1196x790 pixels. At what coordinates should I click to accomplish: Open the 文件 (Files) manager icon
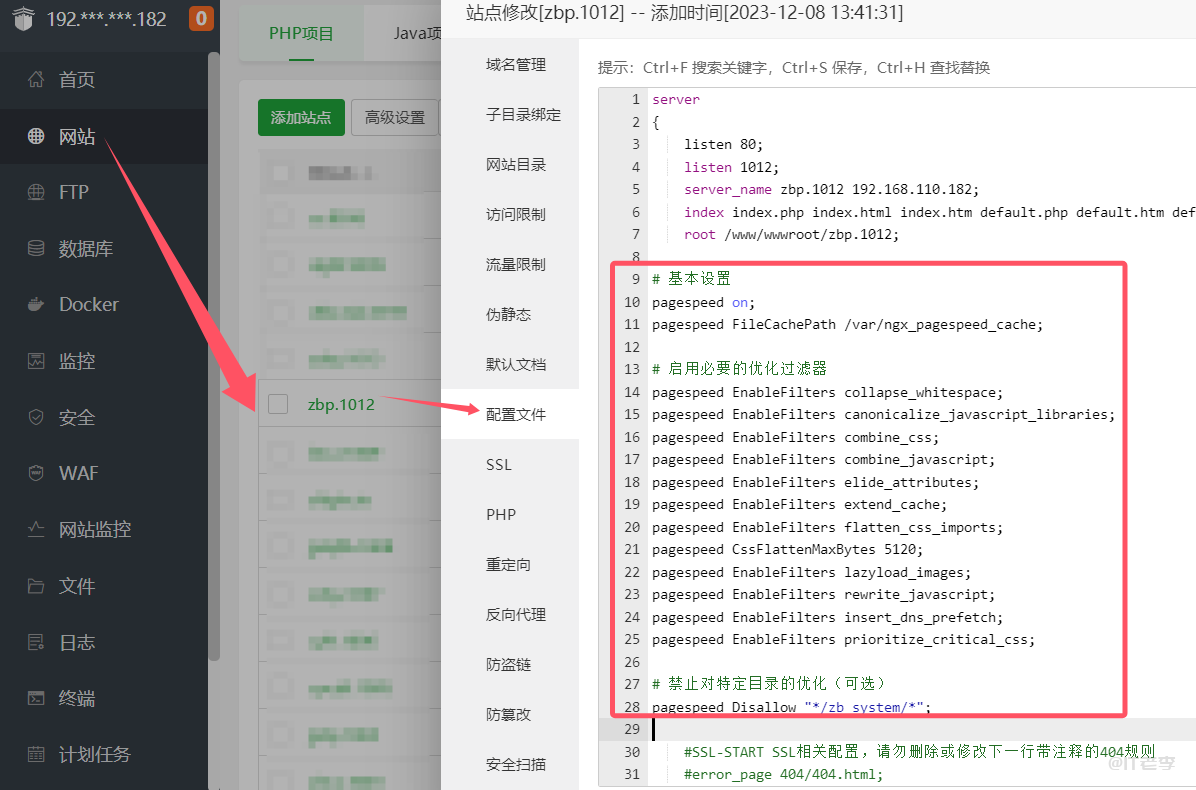[x=36, y=585]
